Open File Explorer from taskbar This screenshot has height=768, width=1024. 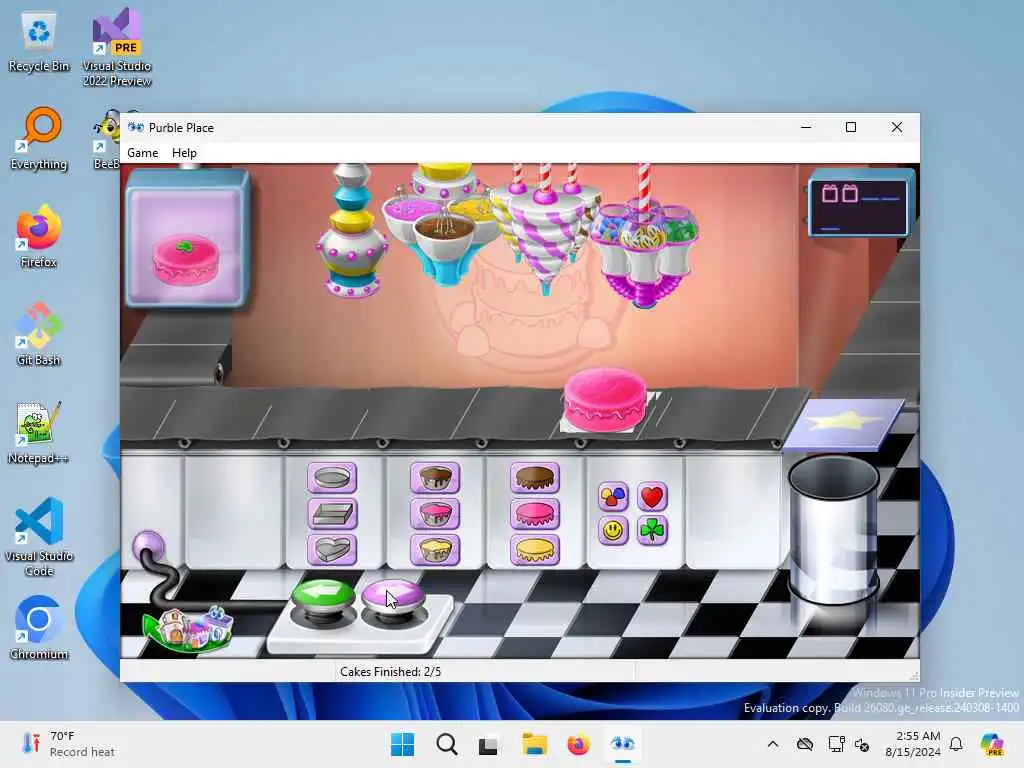pyautogui.click(x=534, y=744)
